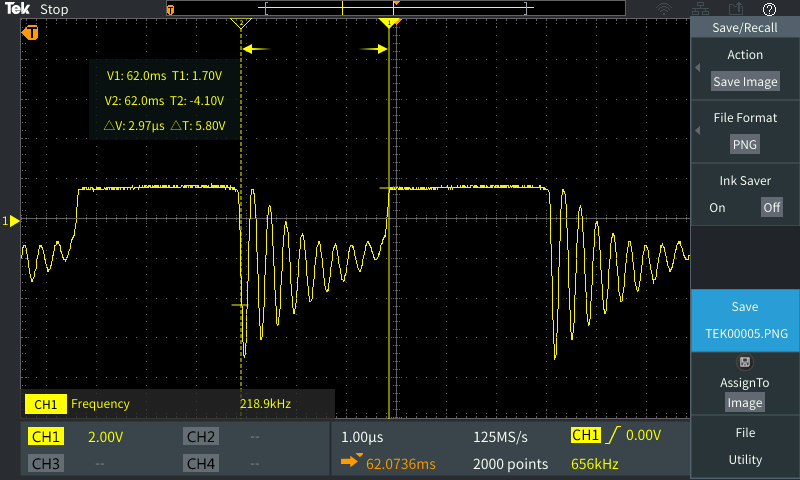Select cursor 2 dashed marker triangle

(x=241, y=23)
